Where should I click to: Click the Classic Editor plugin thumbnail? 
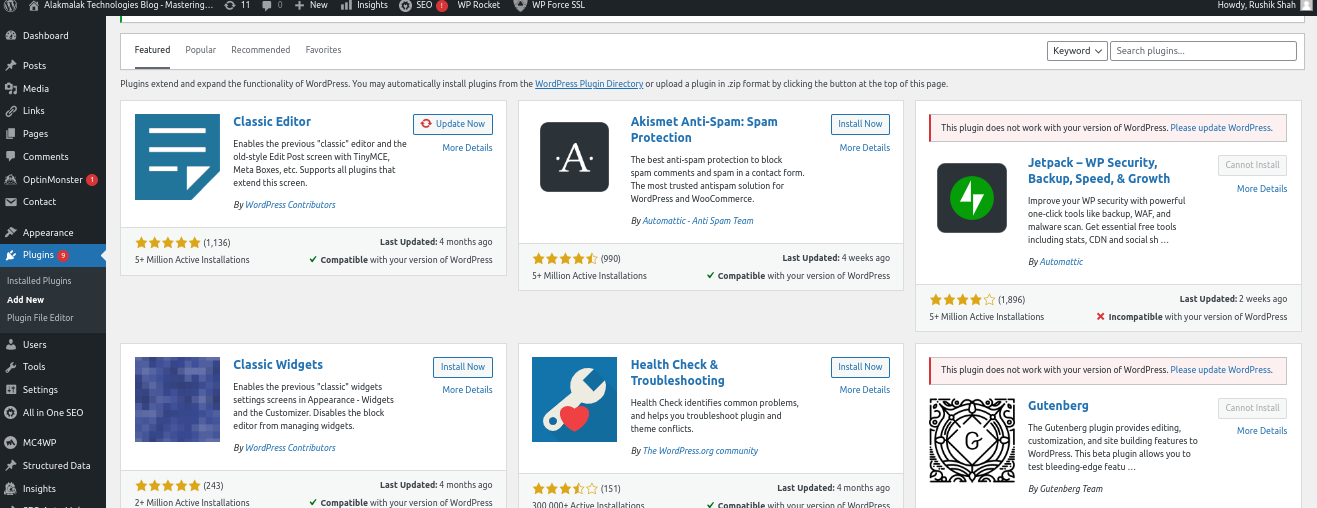177,157
